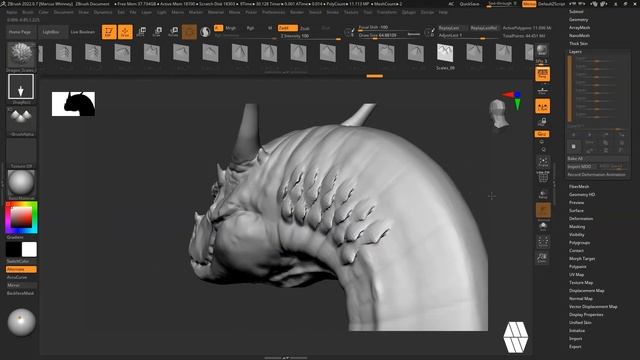Open the Alpha menu
This screenshot has width=640, height=360.
[12, 12]
